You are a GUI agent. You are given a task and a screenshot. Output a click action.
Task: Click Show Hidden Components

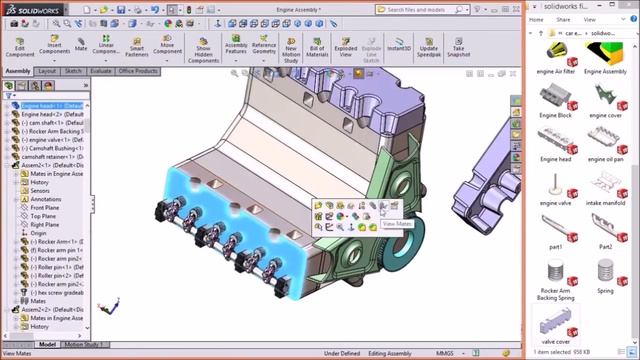(x=203, y=51)
